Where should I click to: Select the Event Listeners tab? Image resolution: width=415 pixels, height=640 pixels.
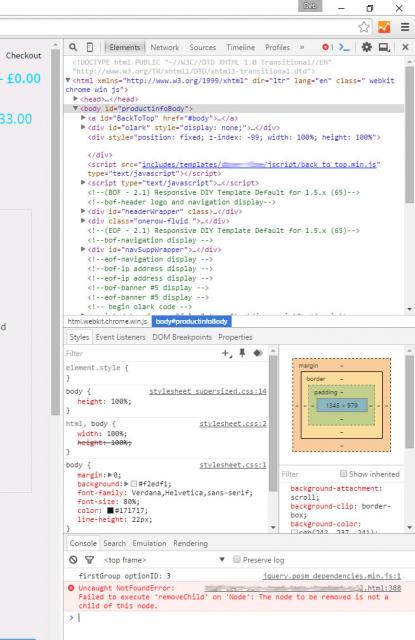point(120,337)
